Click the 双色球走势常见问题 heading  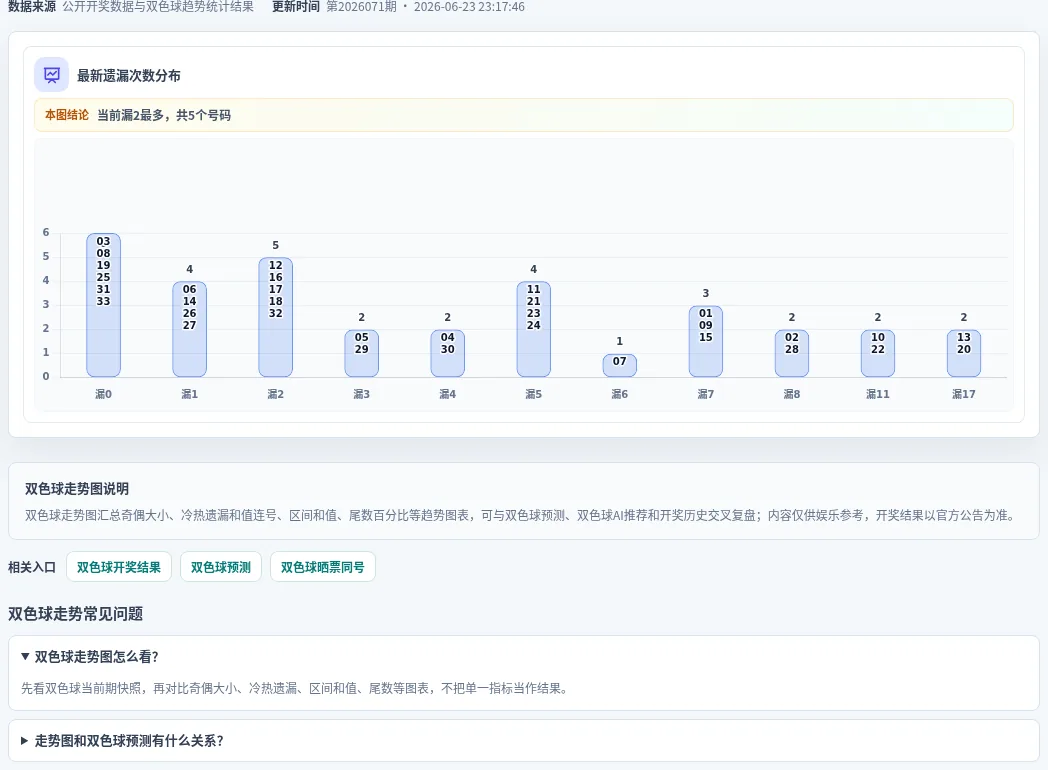[x=76, y=614]
